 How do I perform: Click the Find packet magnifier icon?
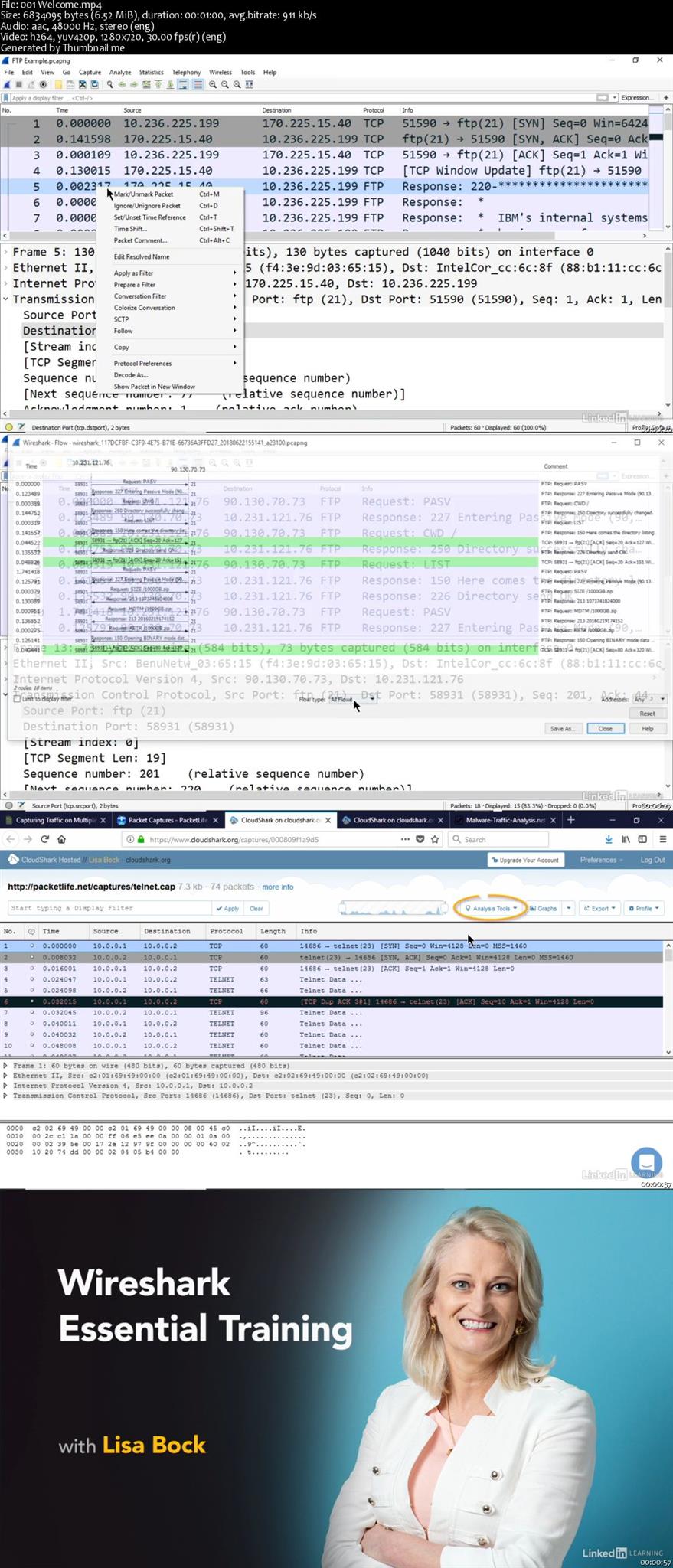click(x=109, y=84)
